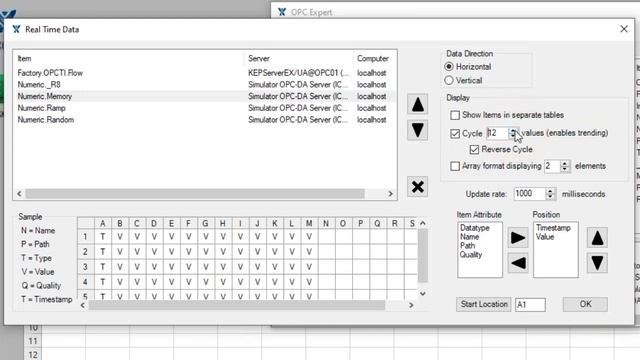Select Numeric.Memory item row
The image size is (640, 360).
point(204,96)
